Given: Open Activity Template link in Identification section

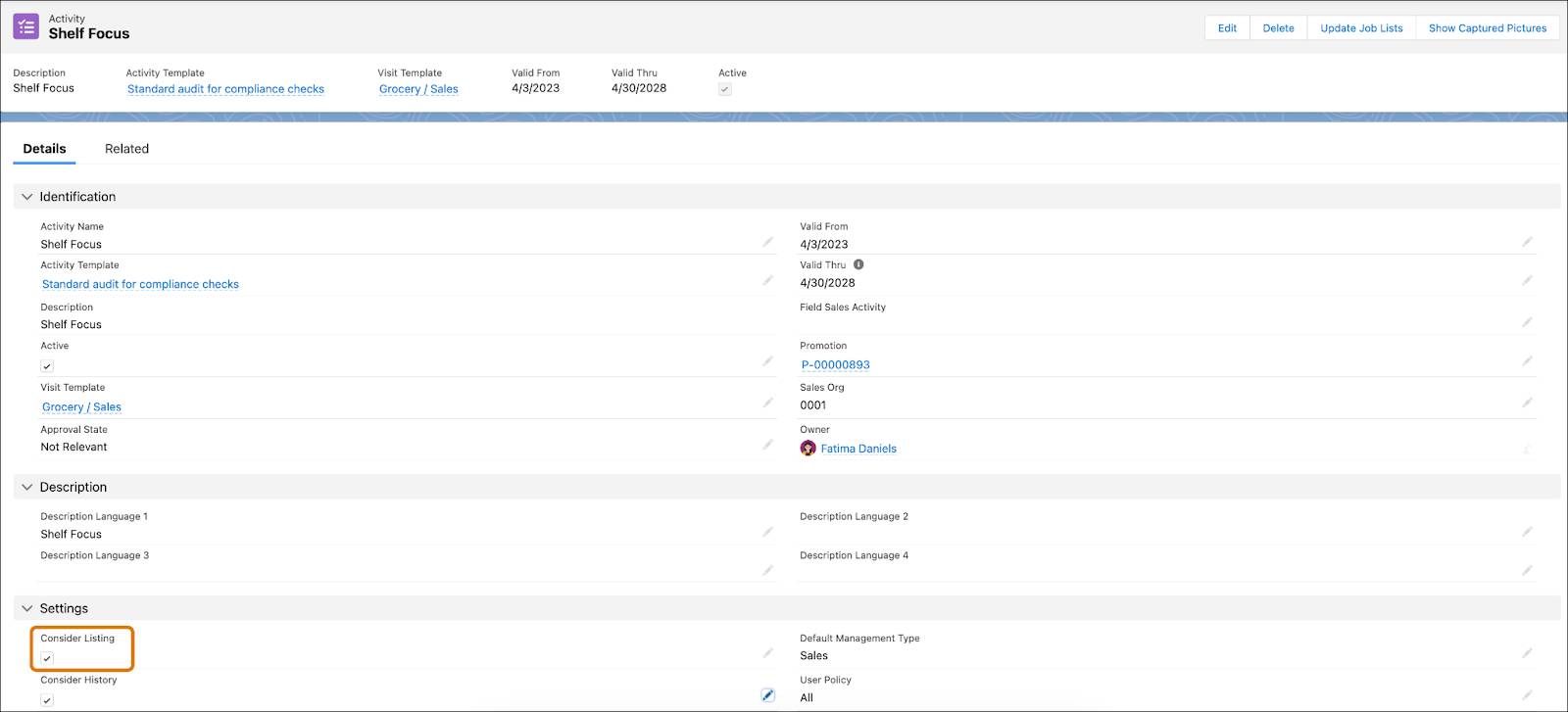Looking at the screenshot, I should 140,284.
